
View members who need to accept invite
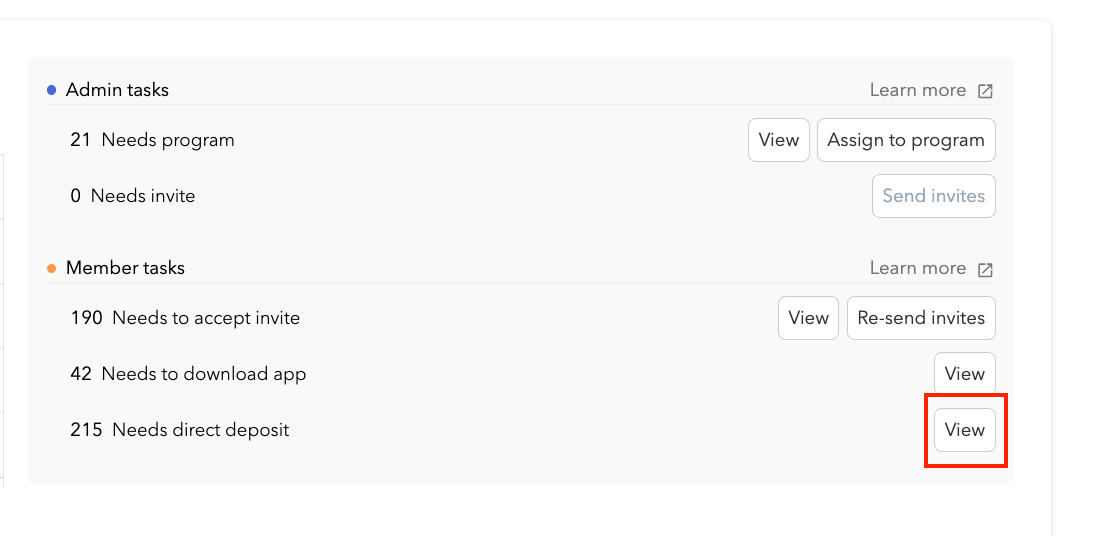[x=808, y=318]
